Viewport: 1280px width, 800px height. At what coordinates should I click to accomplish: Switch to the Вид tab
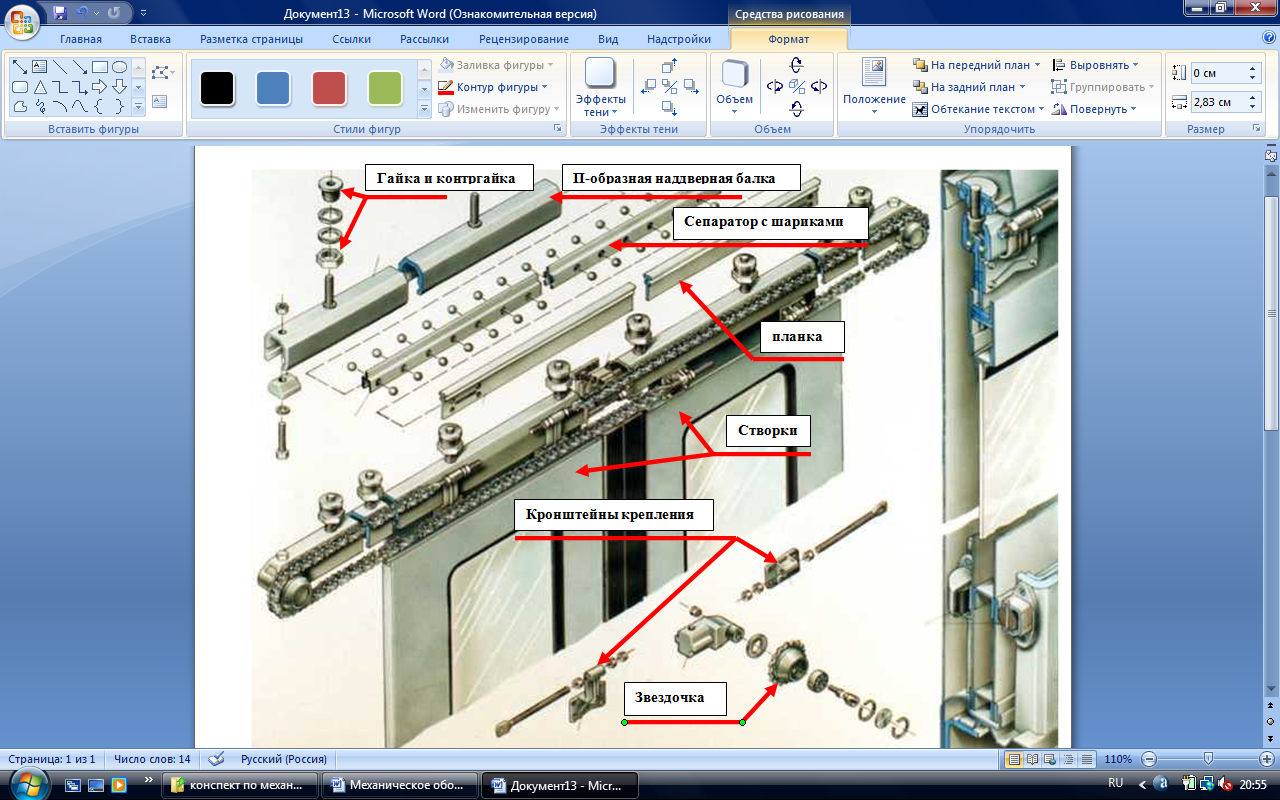coord(608,39)
